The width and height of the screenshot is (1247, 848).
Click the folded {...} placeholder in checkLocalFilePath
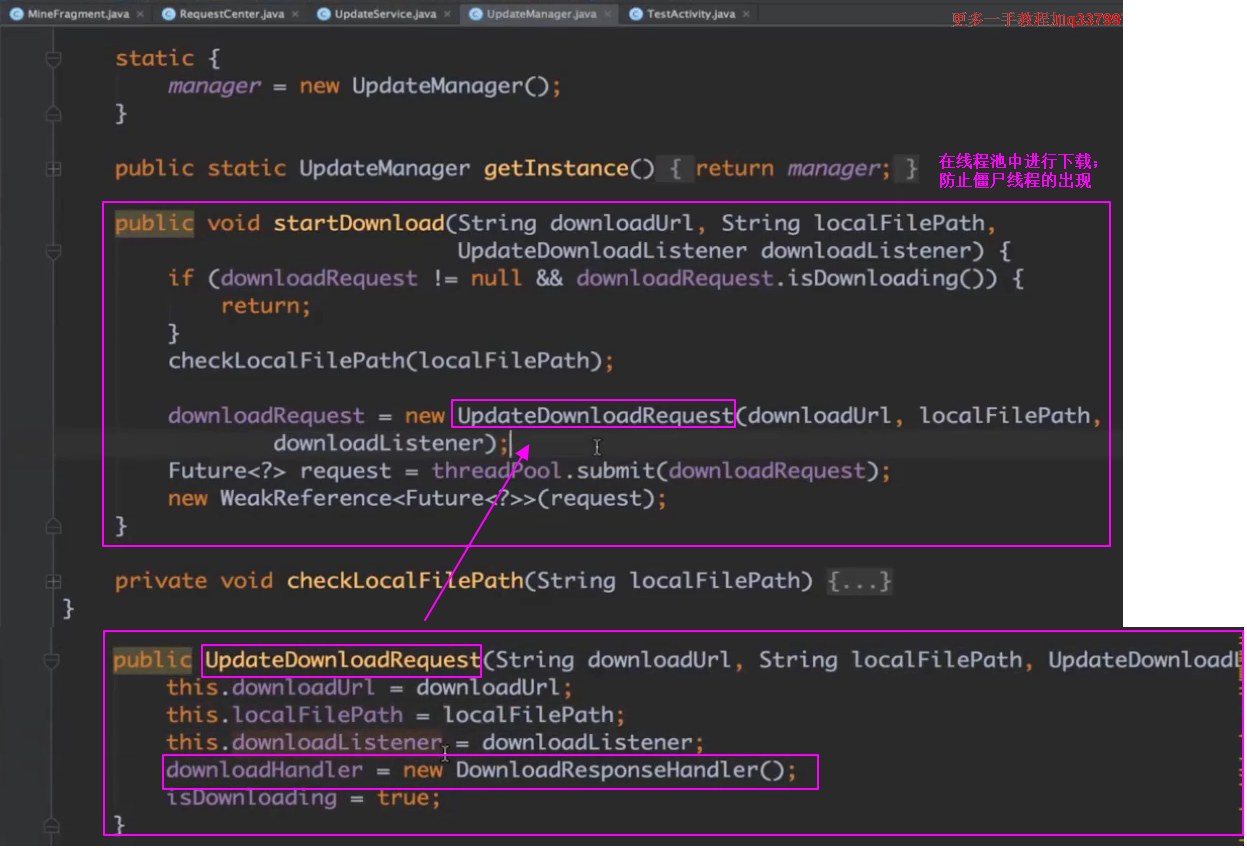[859, 581]
